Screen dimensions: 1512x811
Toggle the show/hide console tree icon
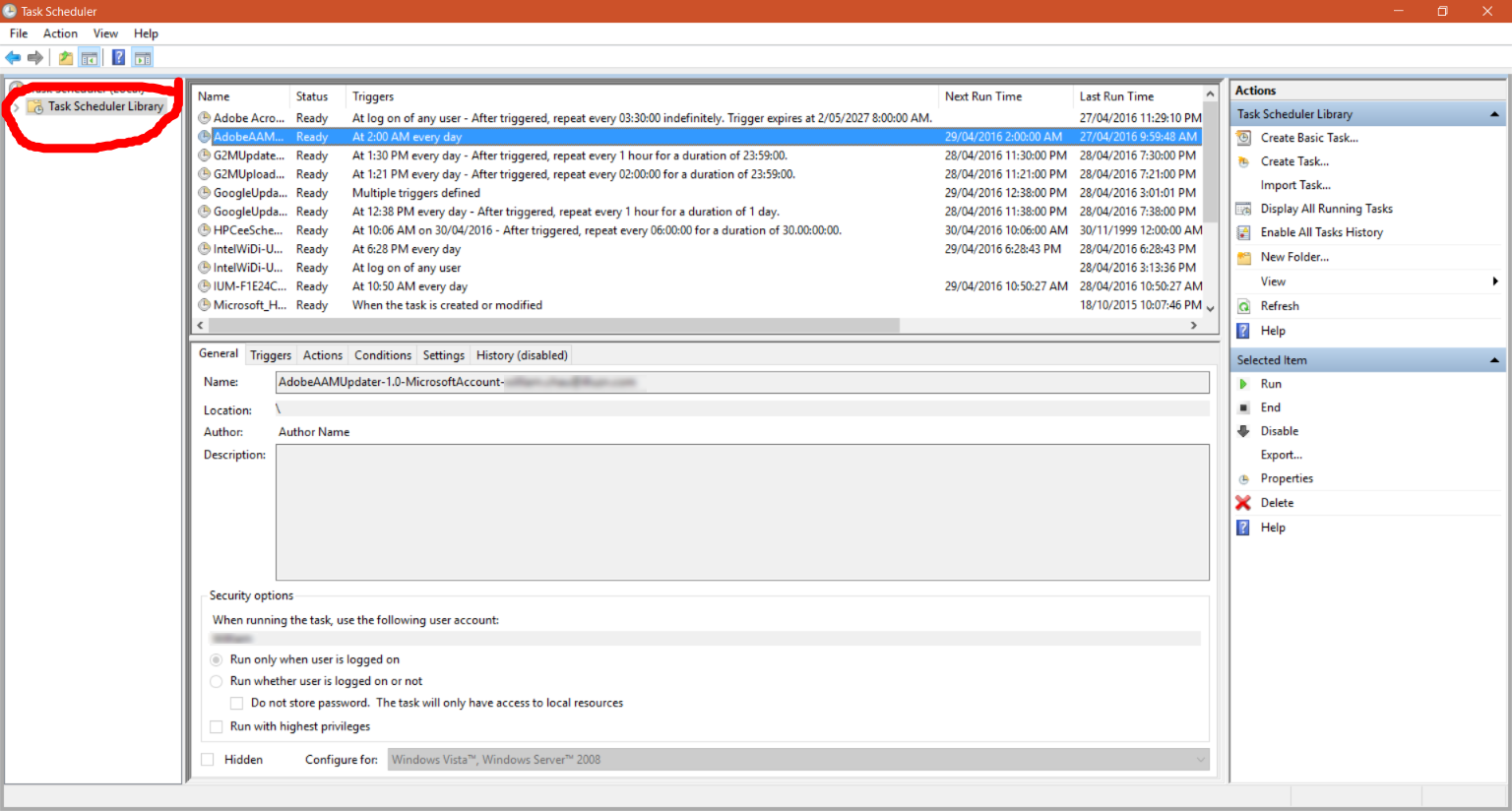coord(89,58)
